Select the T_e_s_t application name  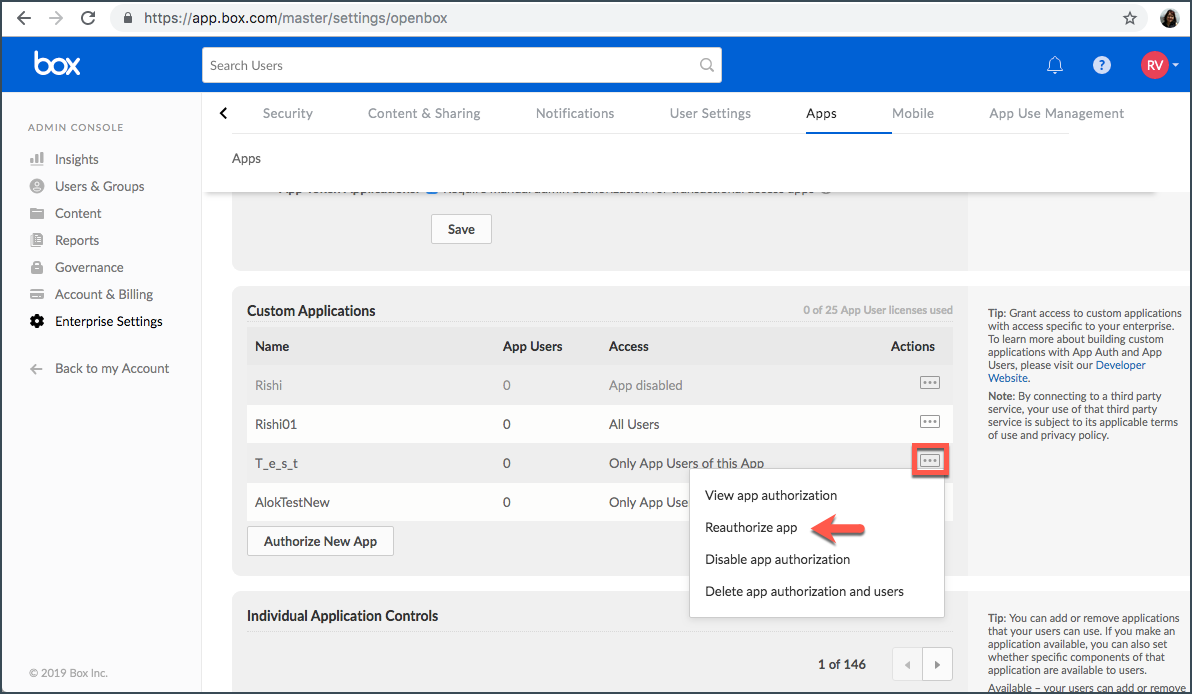(277, 464)
